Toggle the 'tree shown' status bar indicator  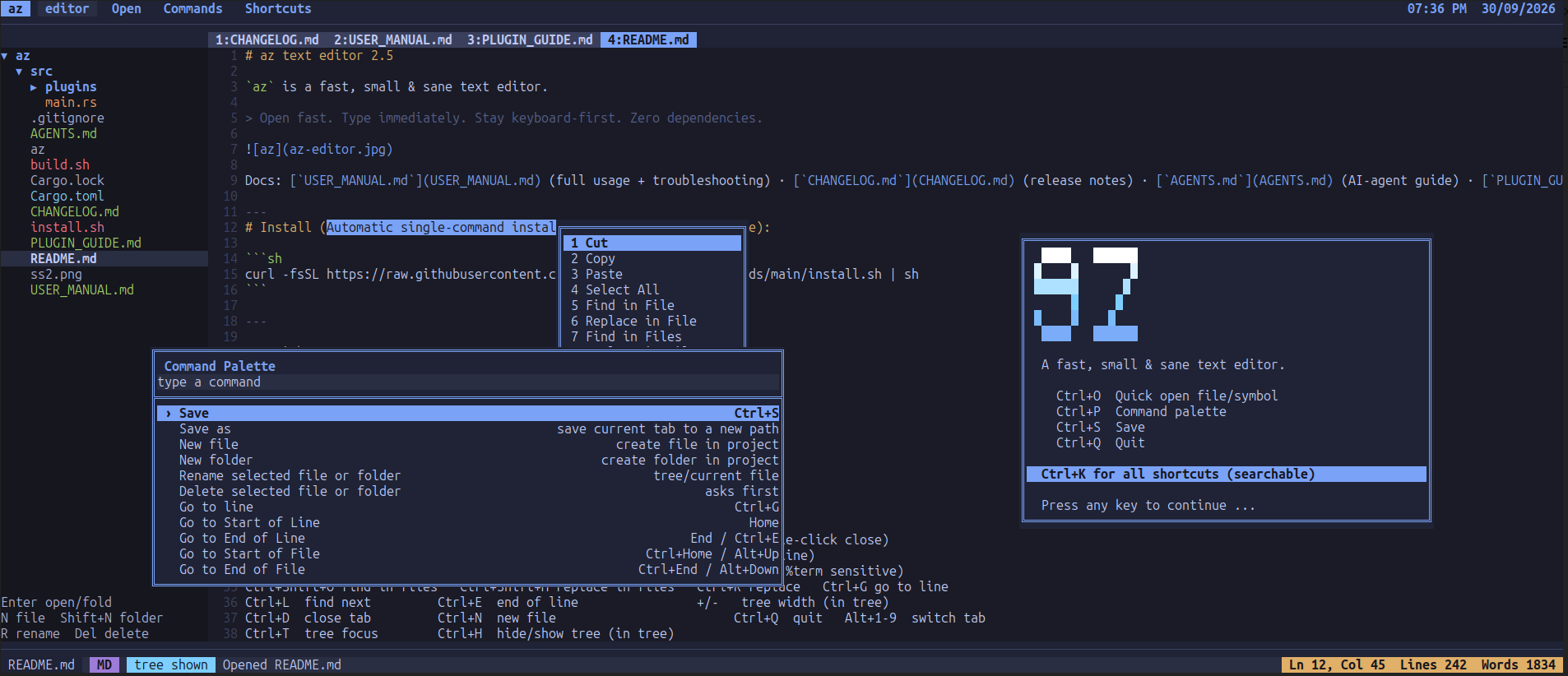point(171,664)
